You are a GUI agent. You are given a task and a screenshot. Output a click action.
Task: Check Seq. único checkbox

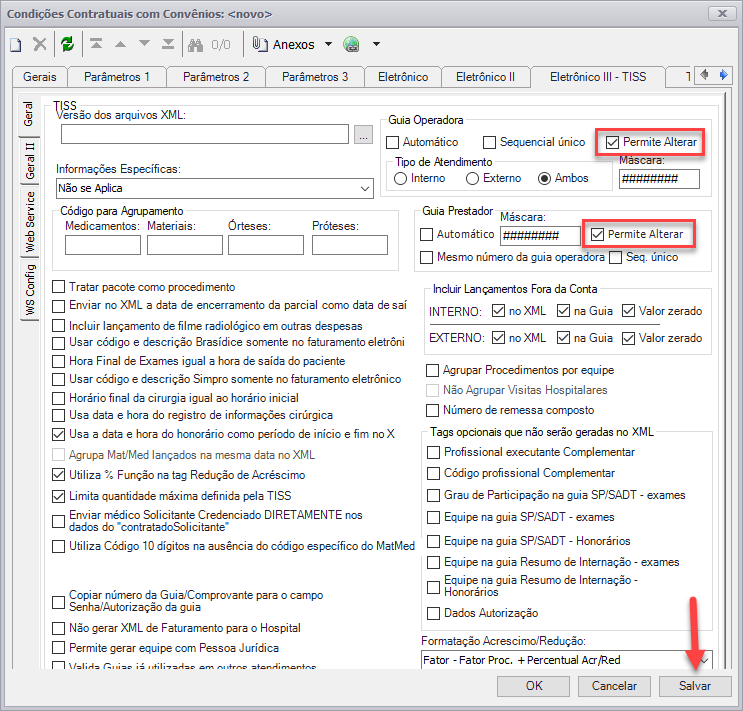point(616,257)
